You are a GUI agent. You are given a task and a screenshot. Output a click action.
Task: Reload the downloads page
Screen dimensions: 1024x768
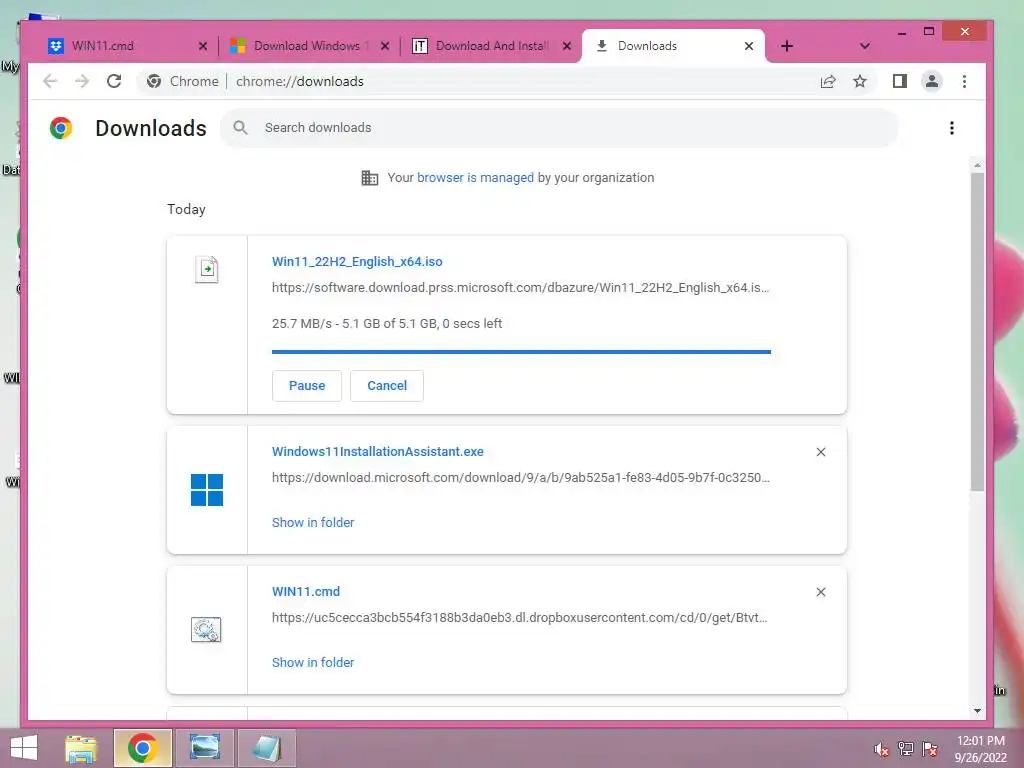[x=114, y=81]
